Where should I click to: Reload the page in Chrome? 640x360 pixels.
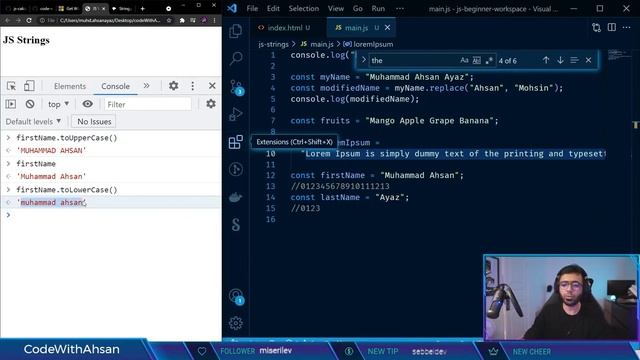(29, 20)
